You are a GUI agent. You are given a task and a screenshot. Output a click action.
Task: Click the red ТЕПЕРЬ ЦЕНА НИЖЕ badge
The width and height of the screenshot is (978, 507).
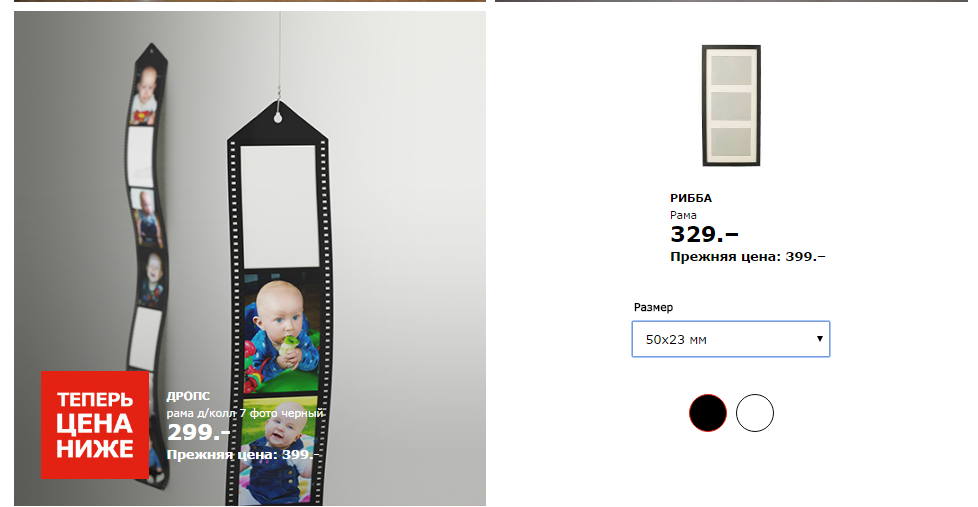pos(95,425)
